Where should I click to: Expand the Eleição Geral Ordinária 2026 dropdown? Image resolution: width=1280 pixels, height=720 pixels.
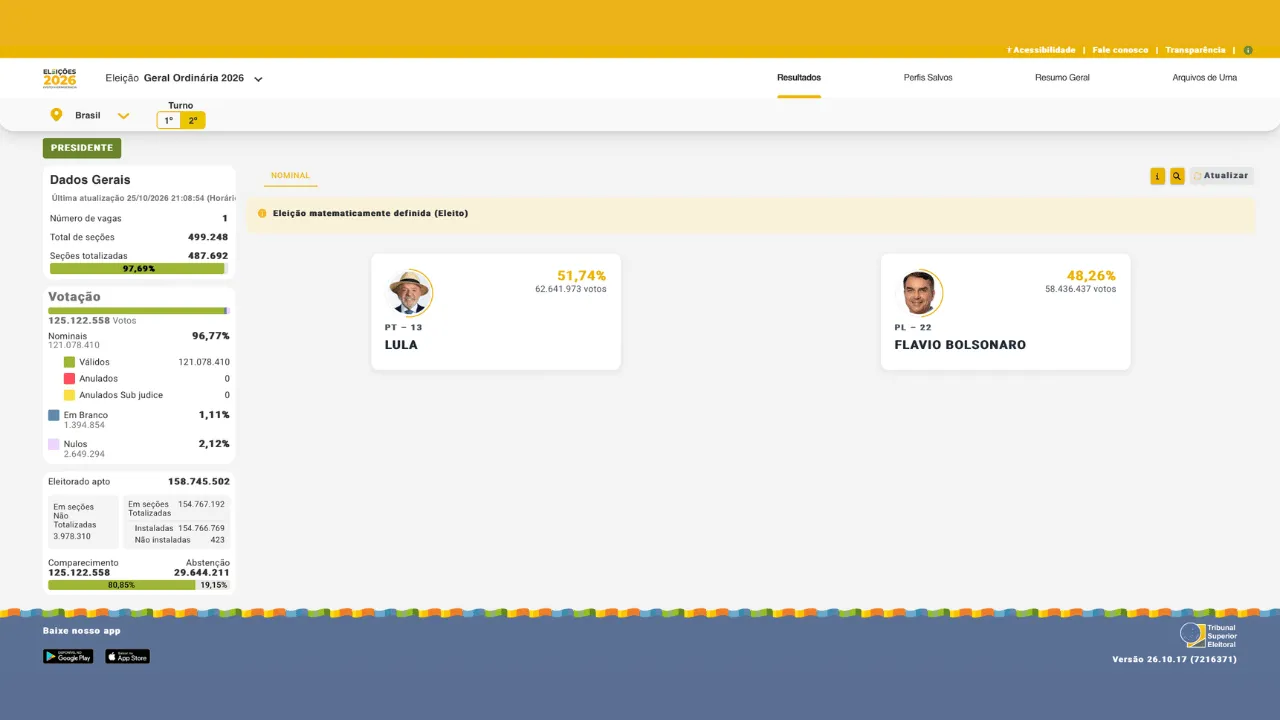tap(258, 79)
